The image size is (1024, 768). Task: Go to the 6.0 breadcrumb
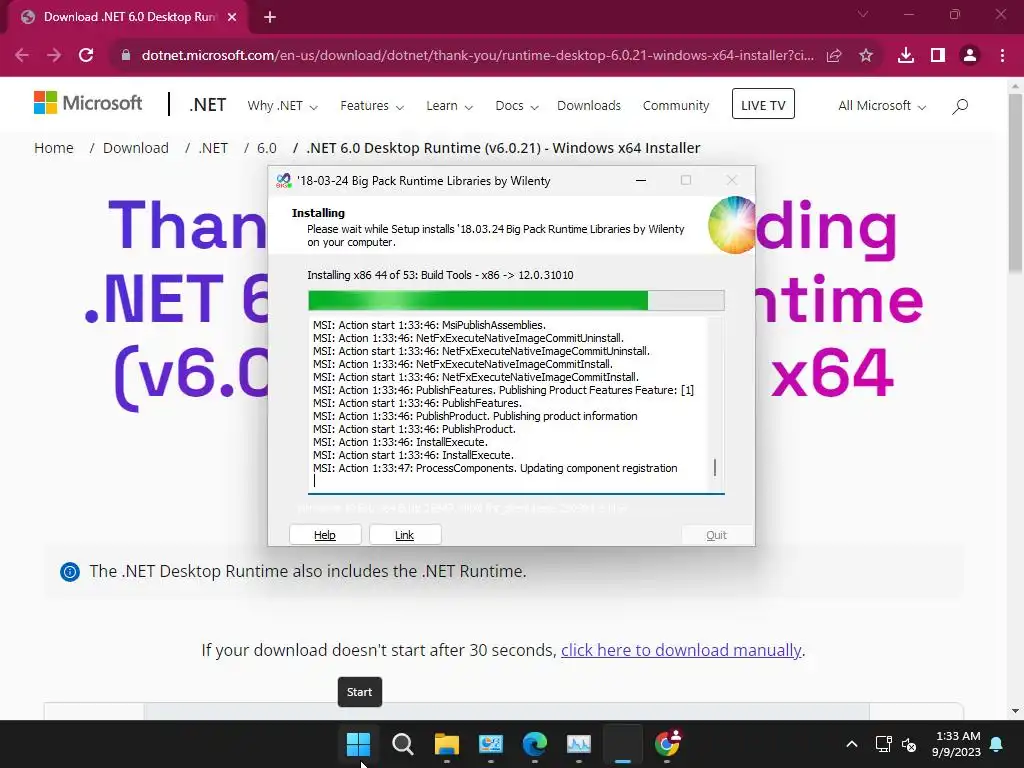pos(266,148)
